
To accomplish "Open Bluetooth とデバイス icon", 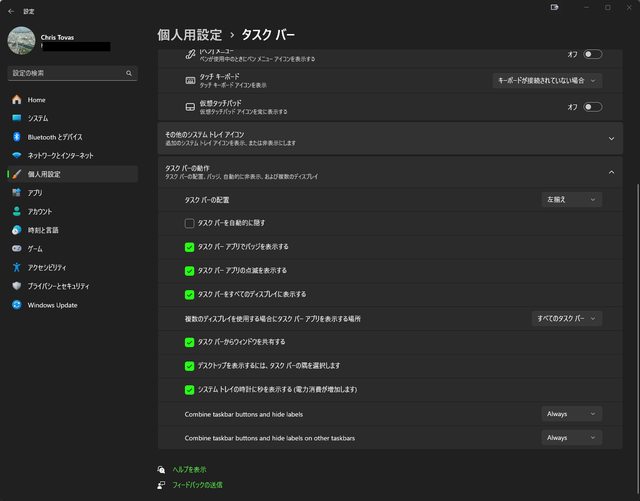I will pyautogui.click(x=16, y=137).
